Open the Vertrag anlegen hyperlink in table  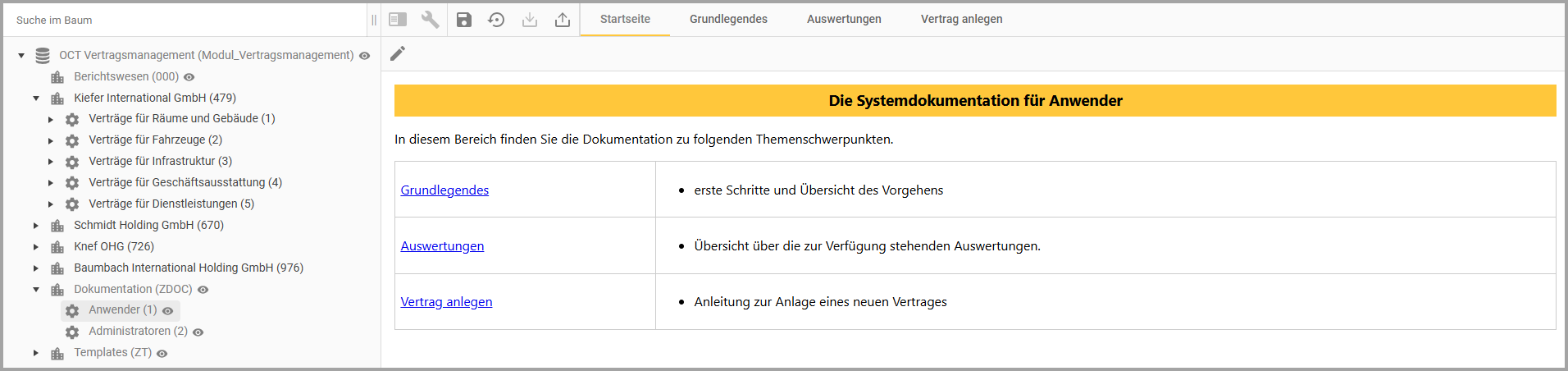pyautogui.click(x=446, y=302)
